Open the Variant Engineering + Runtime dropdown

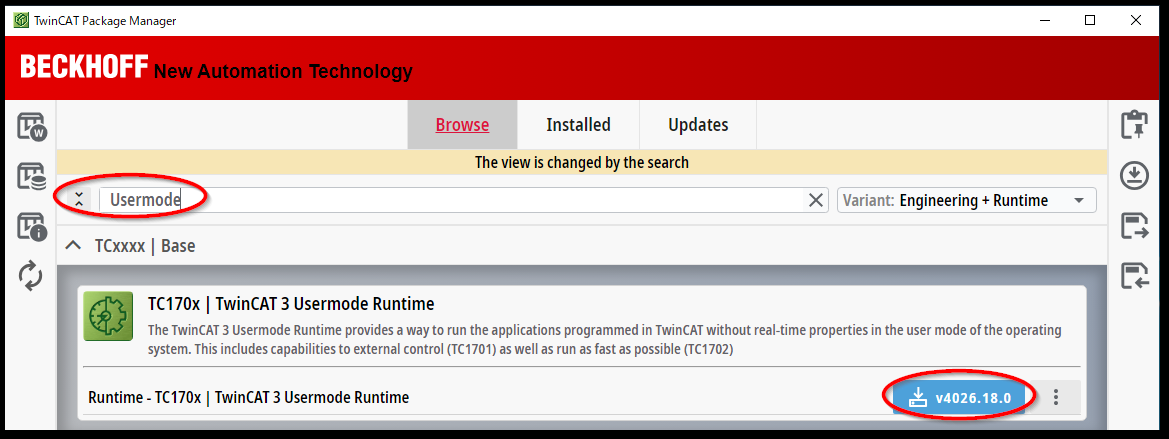click(966, 200)
